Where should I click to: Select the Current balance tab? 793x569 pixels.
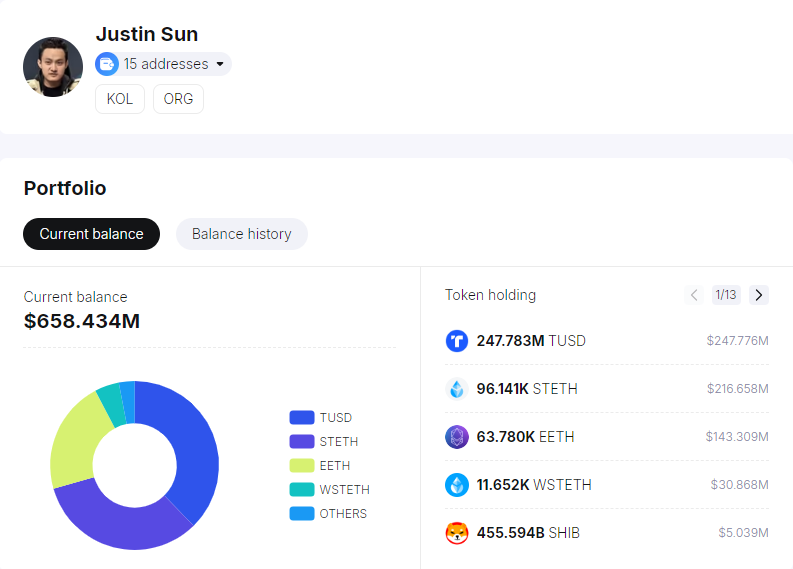pyautogui.click(x=91, y=234)
